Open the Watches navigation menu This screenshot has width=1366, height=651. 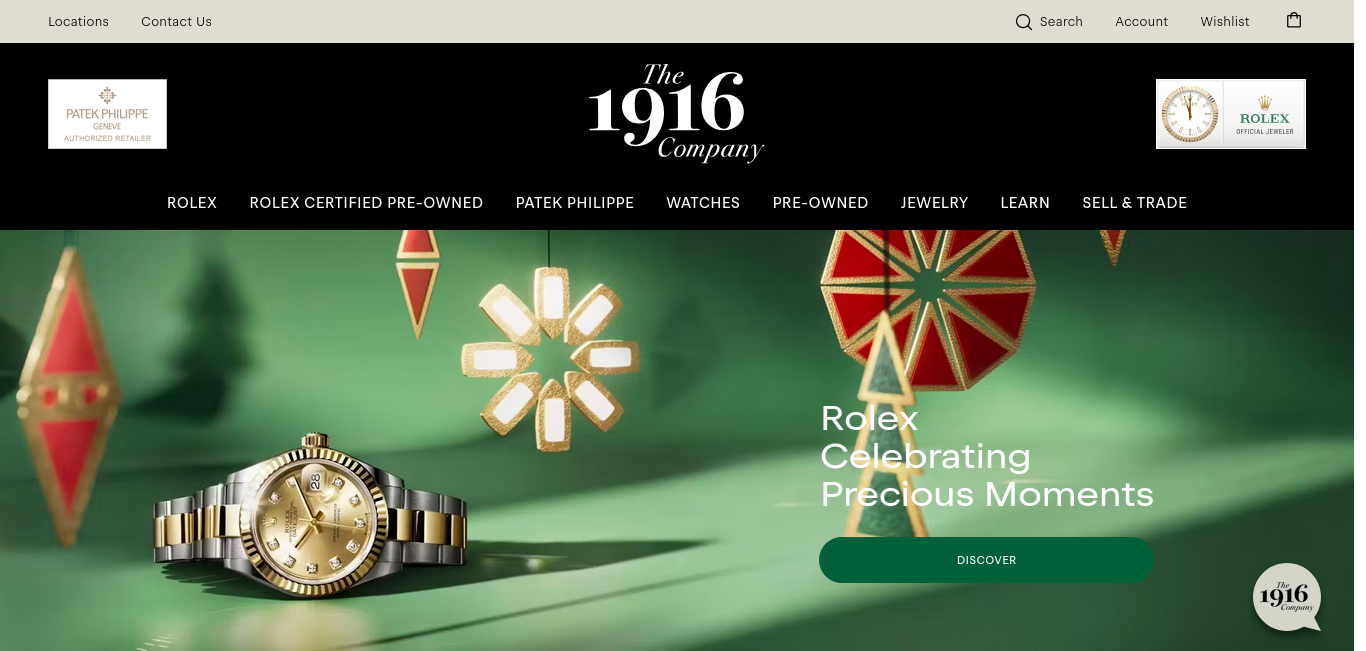703,203
